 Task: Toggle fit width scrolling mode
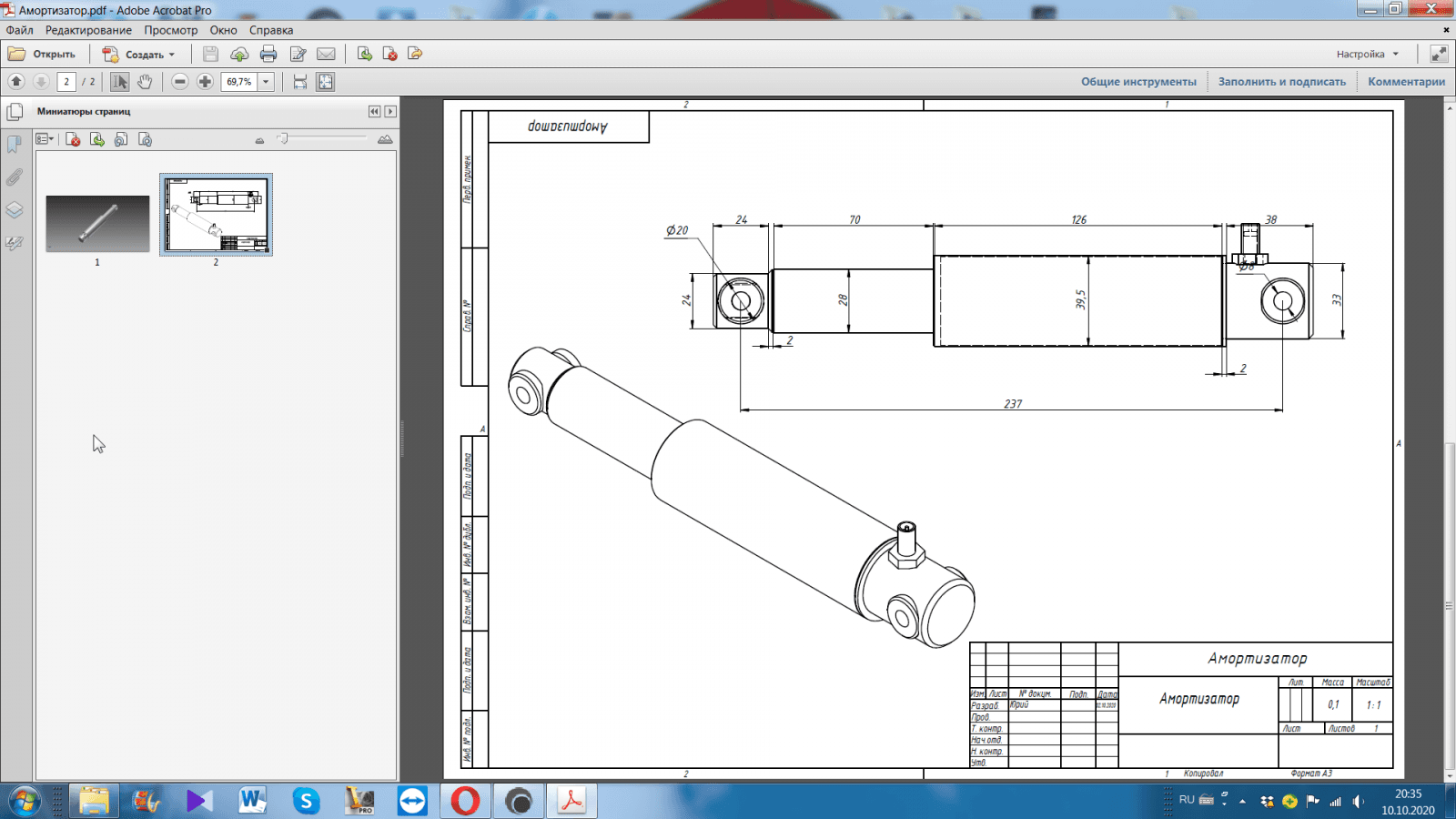click(300, 82)
